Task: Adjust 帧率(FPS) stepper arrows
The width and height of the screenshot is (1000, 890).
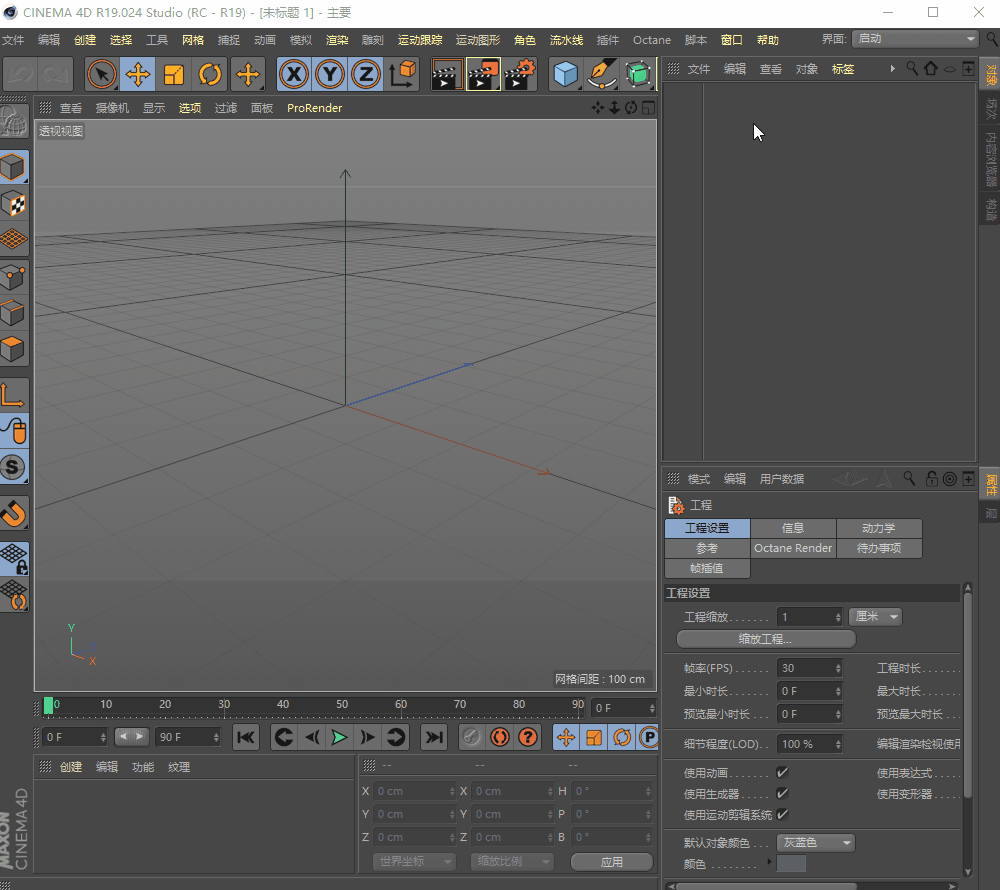Action: click(838, 668)
